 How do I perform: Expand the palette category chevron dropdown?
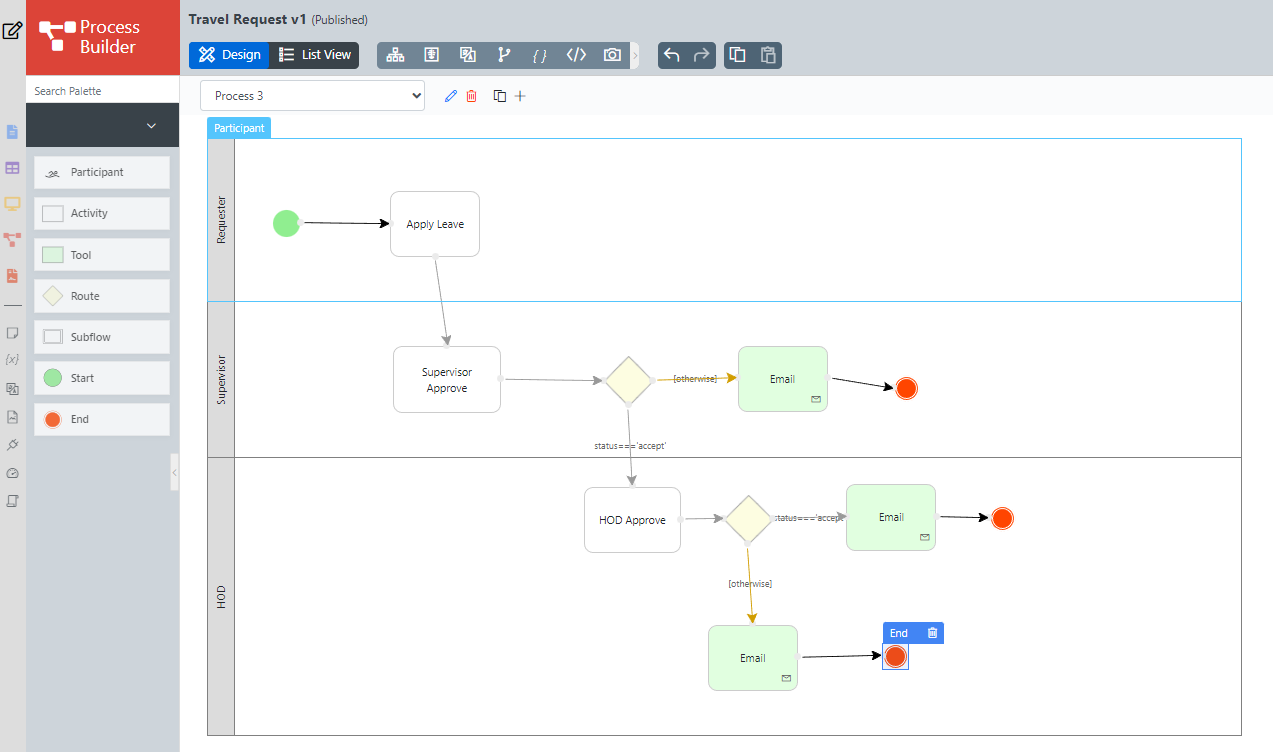(152, 126)
